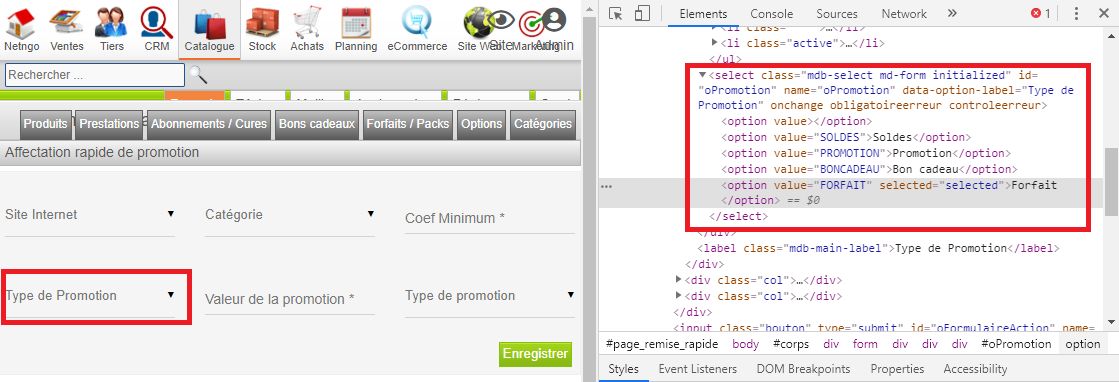This screenshot has height=382, width=1119.
Task: Expand the first div class col node
Action: pos(679,279)
